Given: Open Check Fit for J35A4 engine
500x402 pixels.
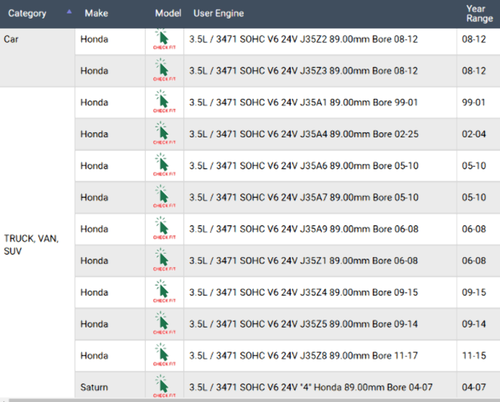Looking at the screenshot, I should coord(164,134).
